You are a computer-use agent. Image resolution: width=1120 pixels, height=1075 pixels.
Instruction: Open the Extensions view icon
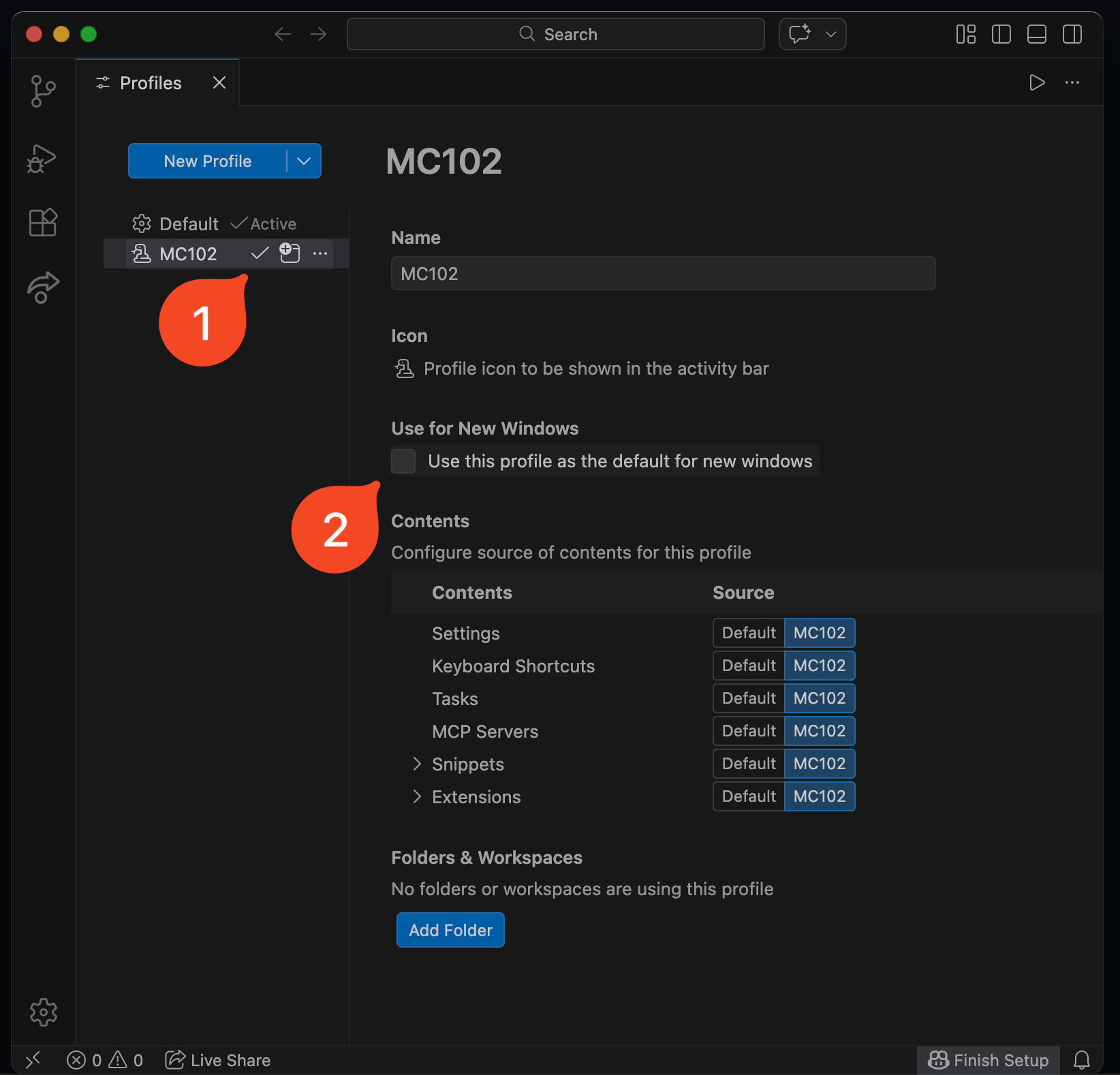(43, 222)
